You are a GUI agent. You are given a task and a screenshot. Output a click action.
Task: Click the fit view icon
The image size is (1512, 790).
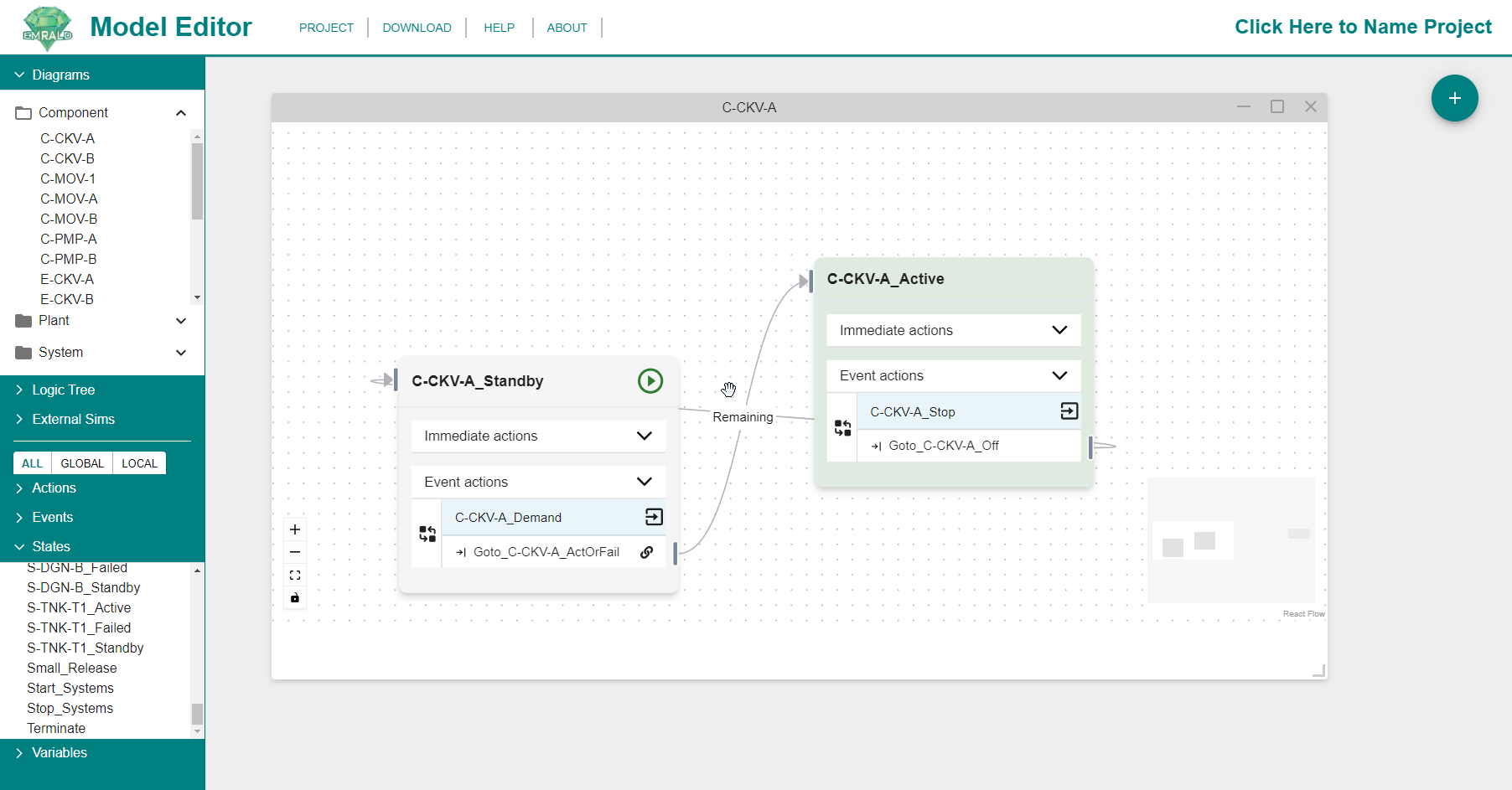click(295, 575)
